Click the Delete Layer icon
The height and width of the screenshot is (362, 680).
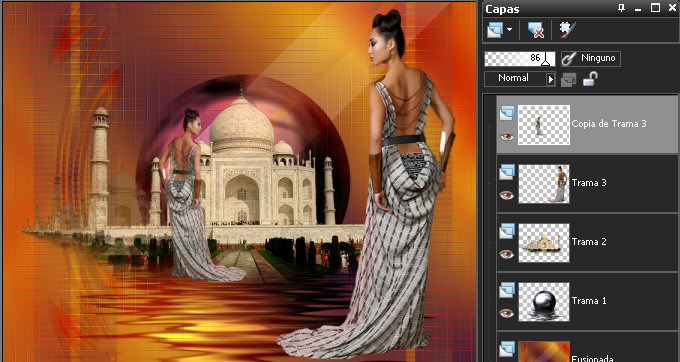536,30
